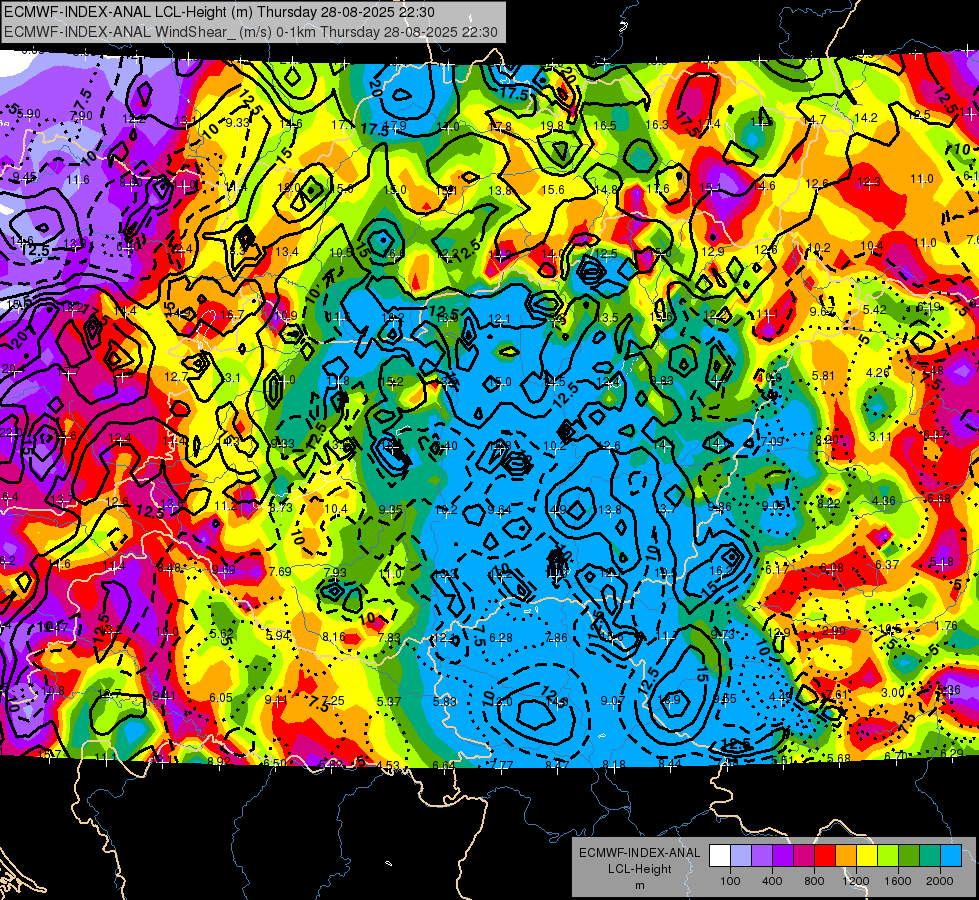Click the wind shear value 6.64

[x=443, y=766]
